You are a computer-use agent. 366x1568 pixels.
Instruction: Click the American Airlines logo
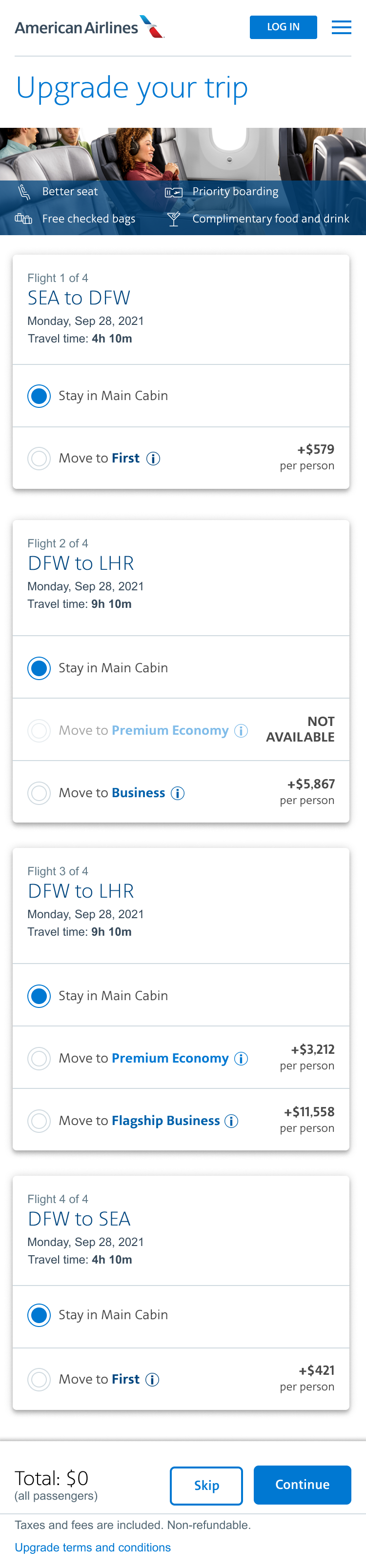[89, 27]
